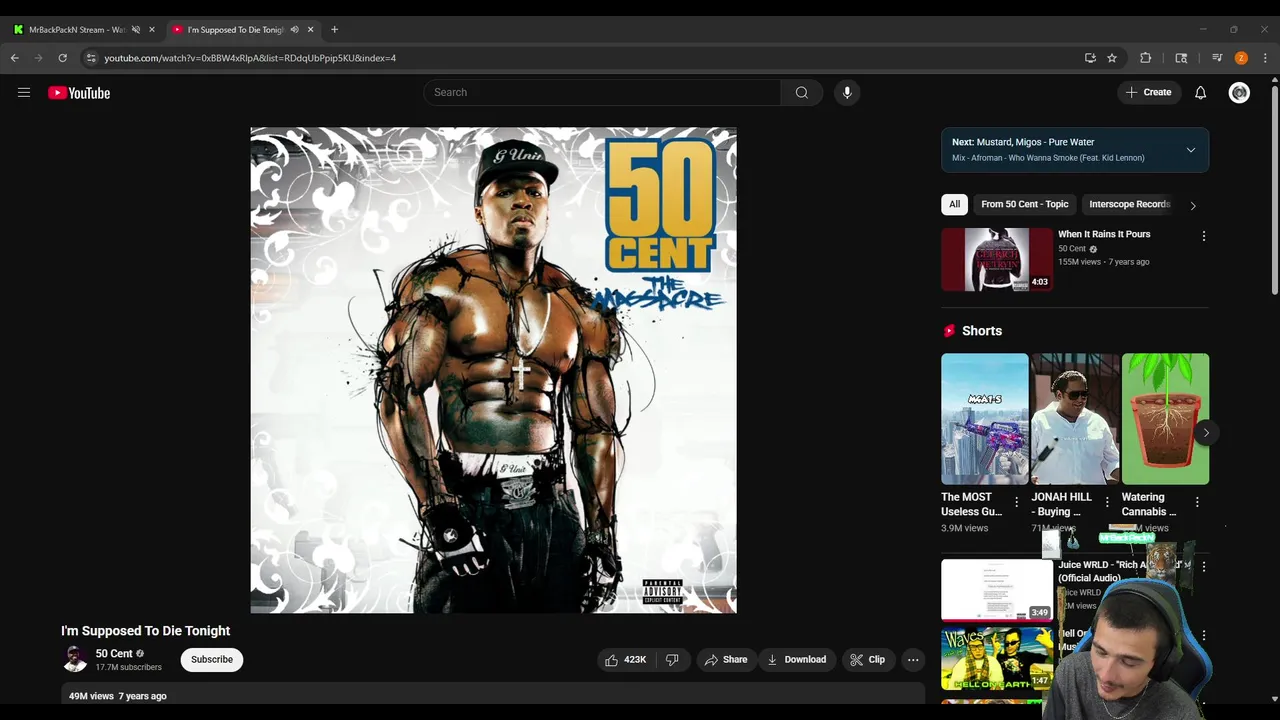This screenshot has width=1280, height=720.
Task: Install app icon in address bar
Action: (1090, 58)
